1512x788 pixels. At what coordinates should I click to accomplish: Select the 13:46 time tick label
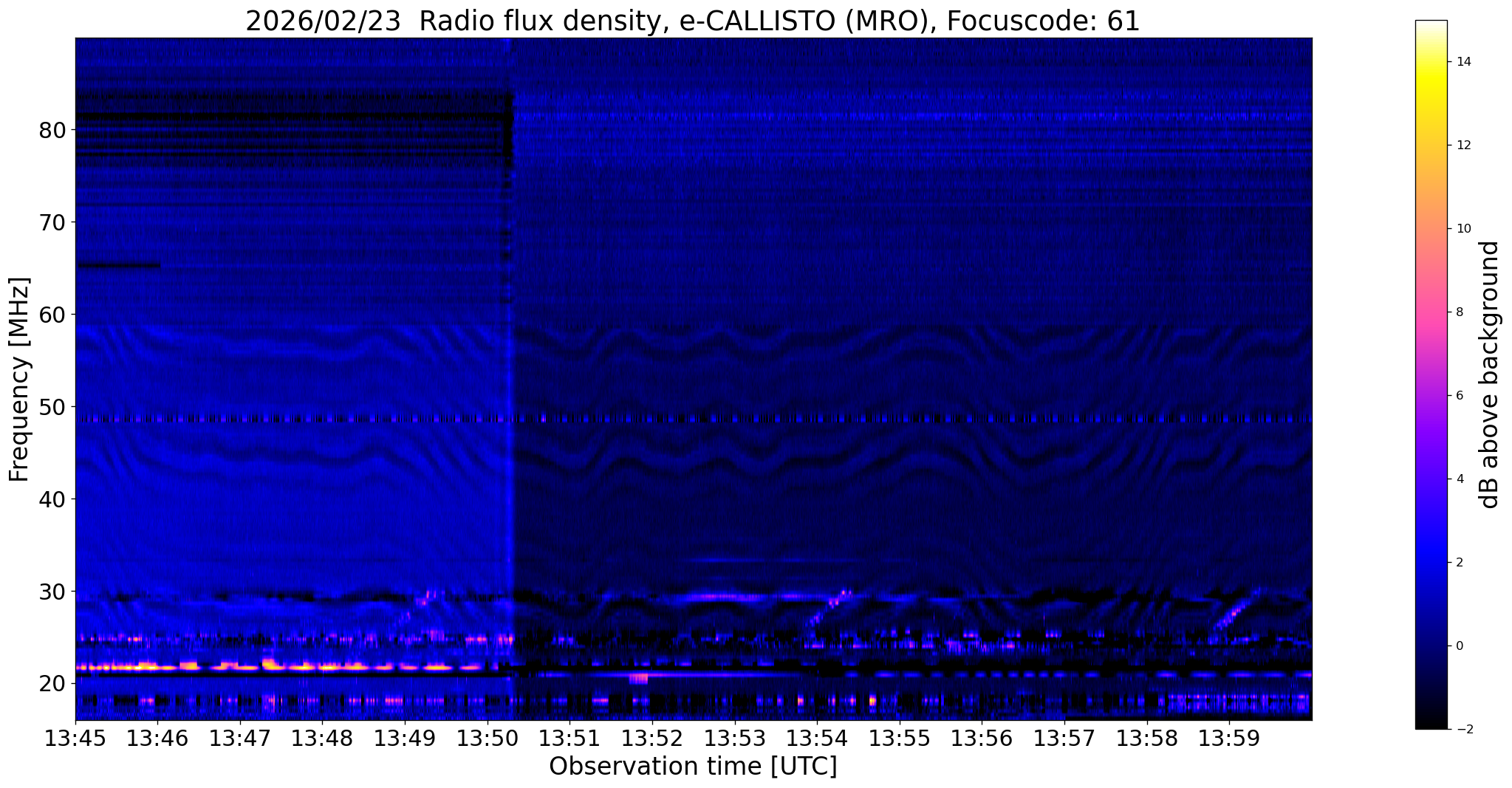point(158,739)
